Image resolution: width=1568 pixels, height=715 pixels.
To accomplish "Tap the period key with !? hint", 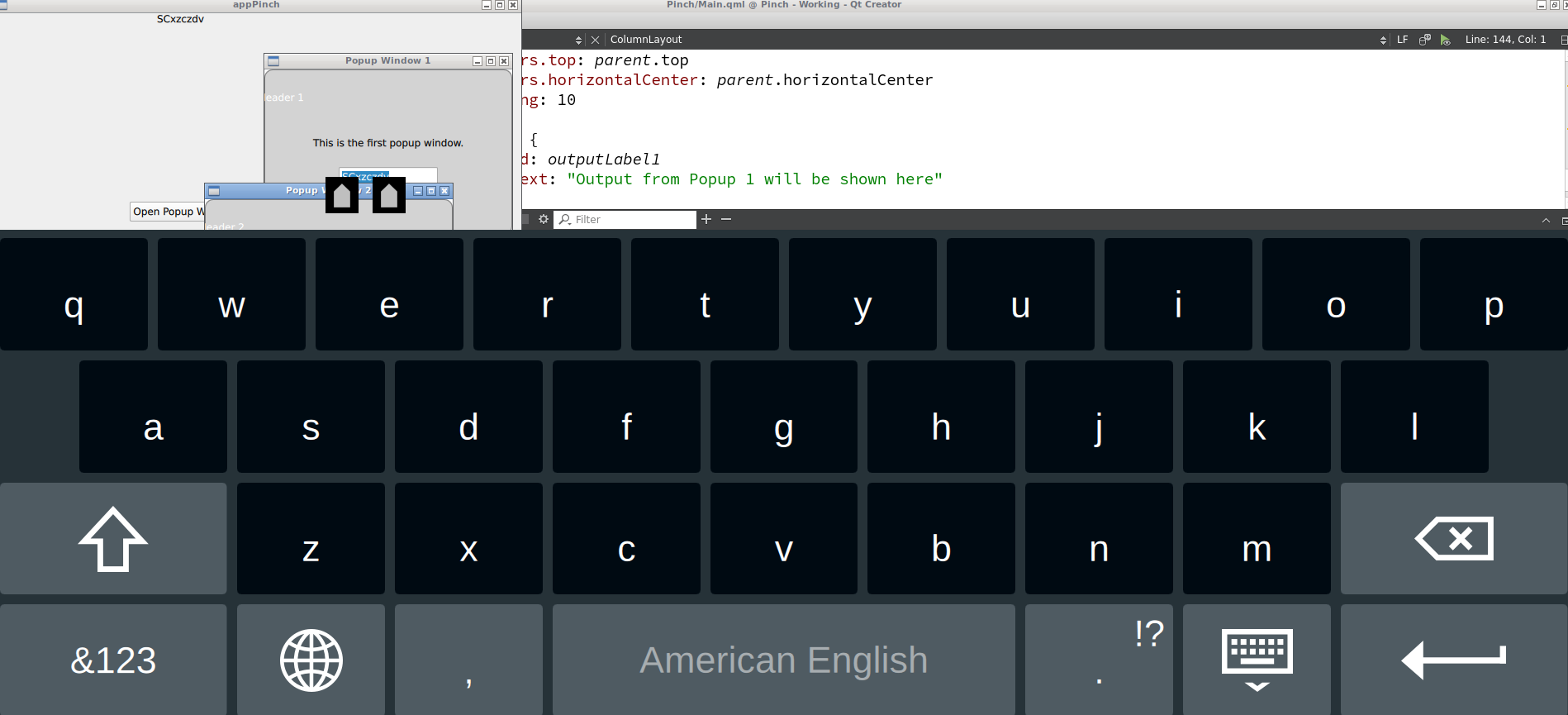I will [1099, 660].
